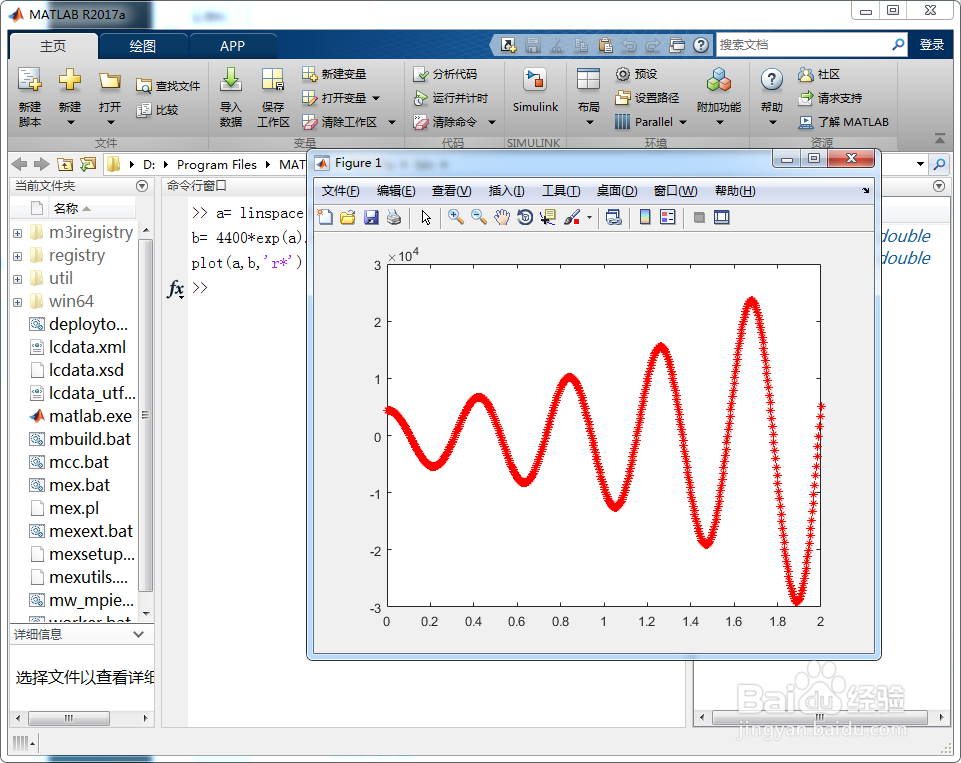Select the Edit Plot arrow tool
961x763 pixels.
click(x=426, y=217)
